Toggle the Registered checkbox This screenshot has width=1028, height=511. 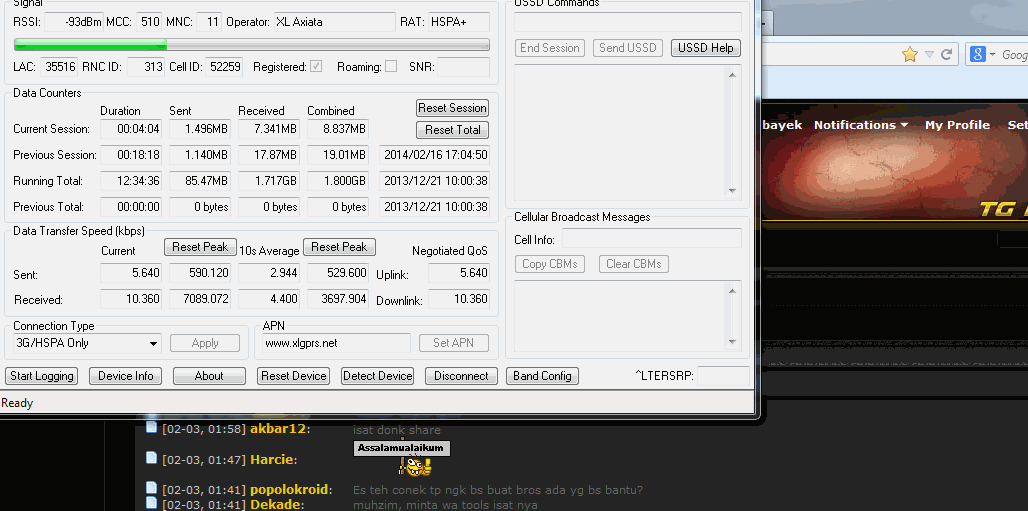(x=316, y=66)
